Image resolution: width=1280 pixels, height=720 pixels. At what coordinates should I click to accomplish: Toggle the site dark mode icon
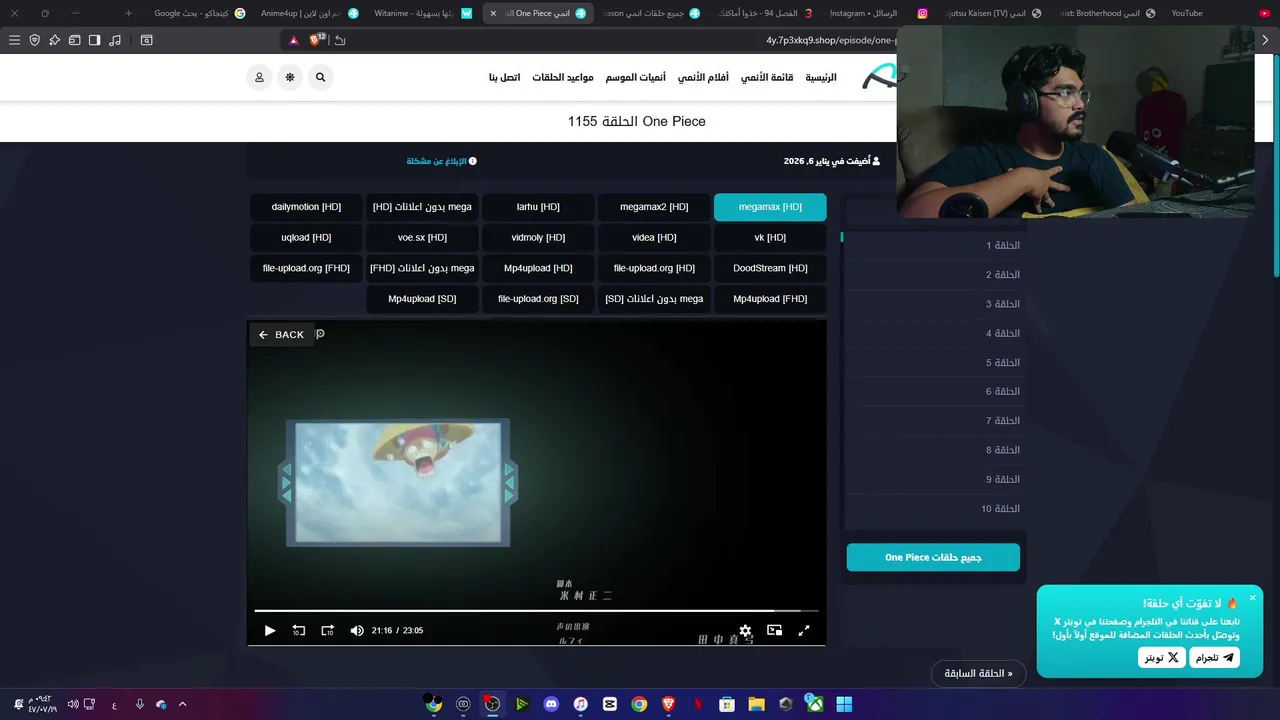pyautogui.click(x=290, y=77)
